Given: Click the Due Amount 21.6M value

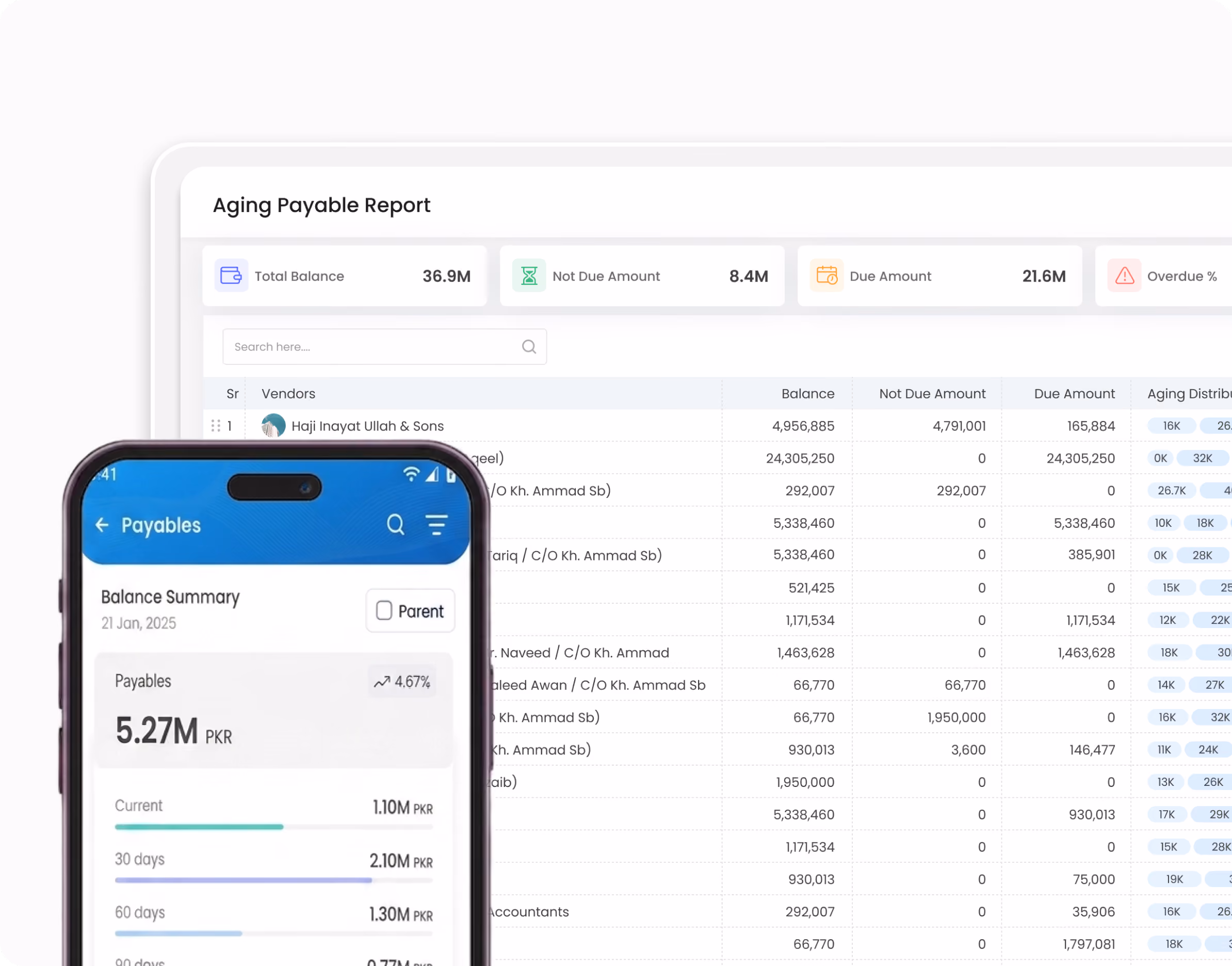Looking at the screenshot, I should [1043, 276].
